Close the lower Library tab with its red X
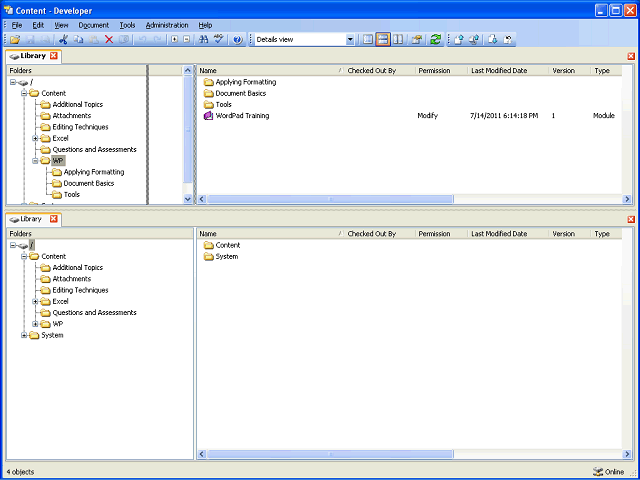 pos(53,219)
